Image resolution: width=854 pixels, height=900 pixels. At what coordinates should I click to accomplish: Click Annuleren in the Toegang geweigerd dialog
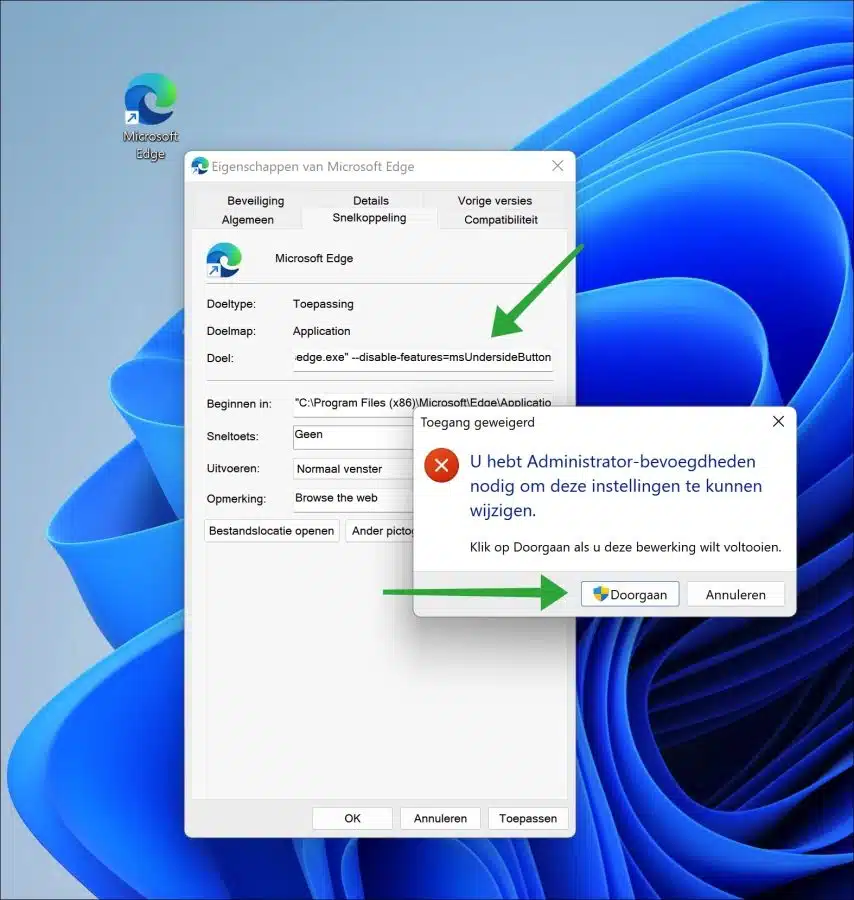point(735,595)
